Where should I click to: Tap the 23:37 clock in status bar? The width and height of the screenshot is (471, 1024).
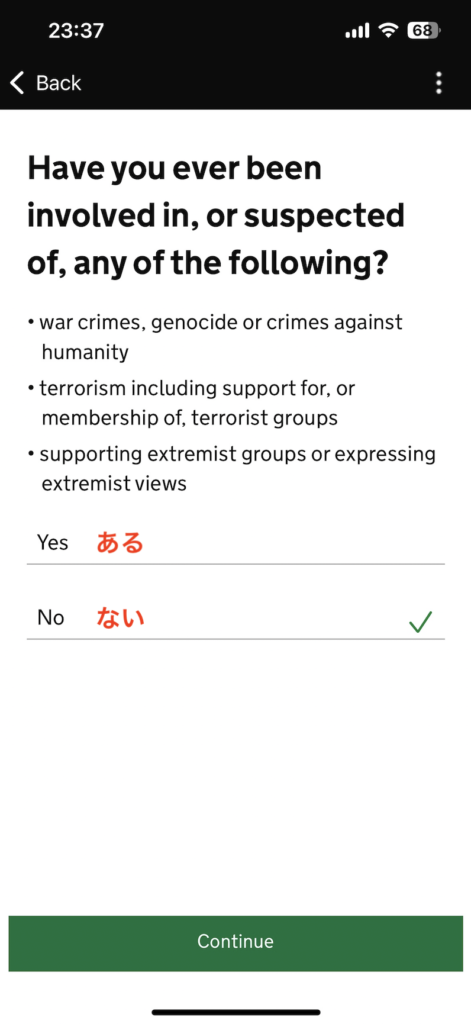click(76, 30)
